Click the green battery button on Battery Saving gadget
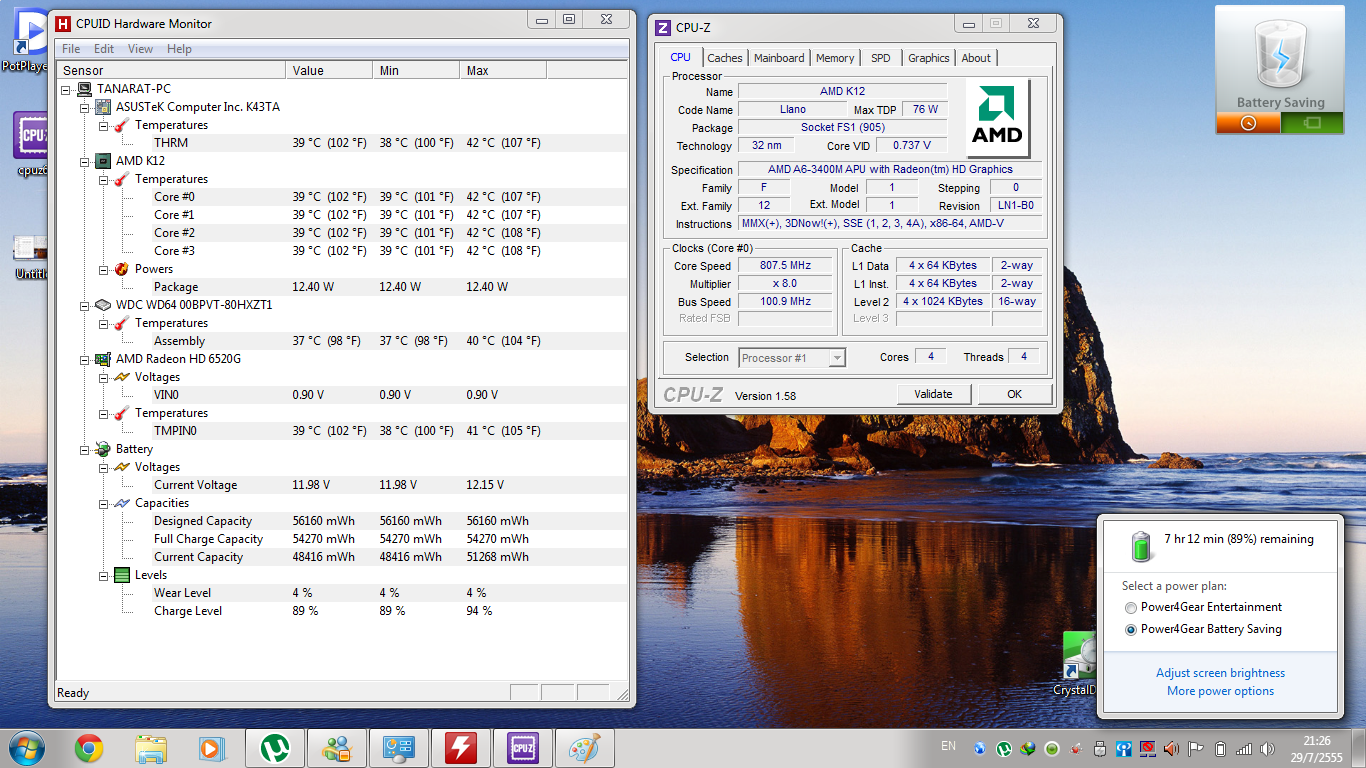The height and width of the screenshot is (768, 1366). tap(1312, 123)
